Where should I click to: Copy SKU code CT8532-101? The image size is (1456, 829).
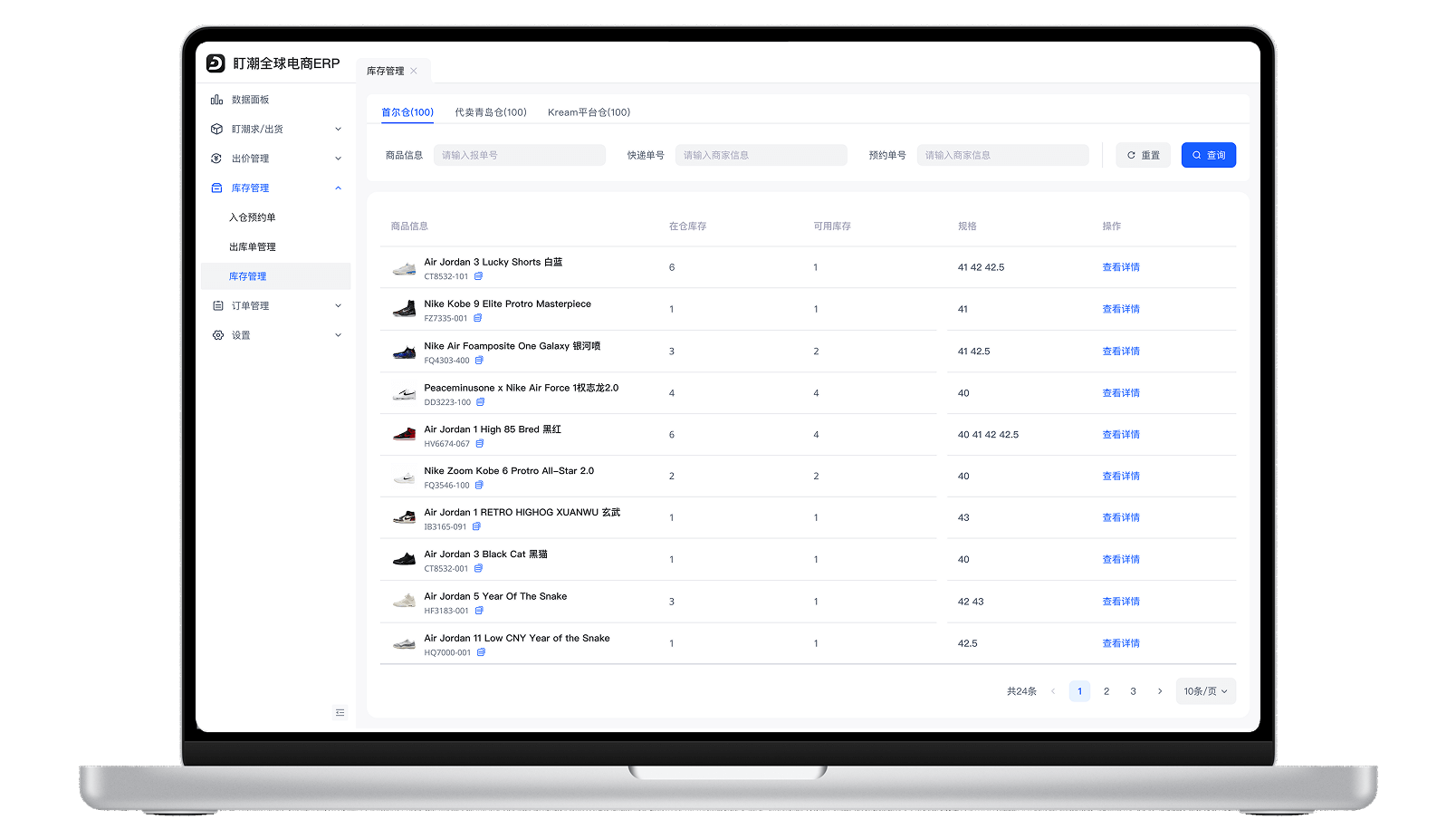479,276
